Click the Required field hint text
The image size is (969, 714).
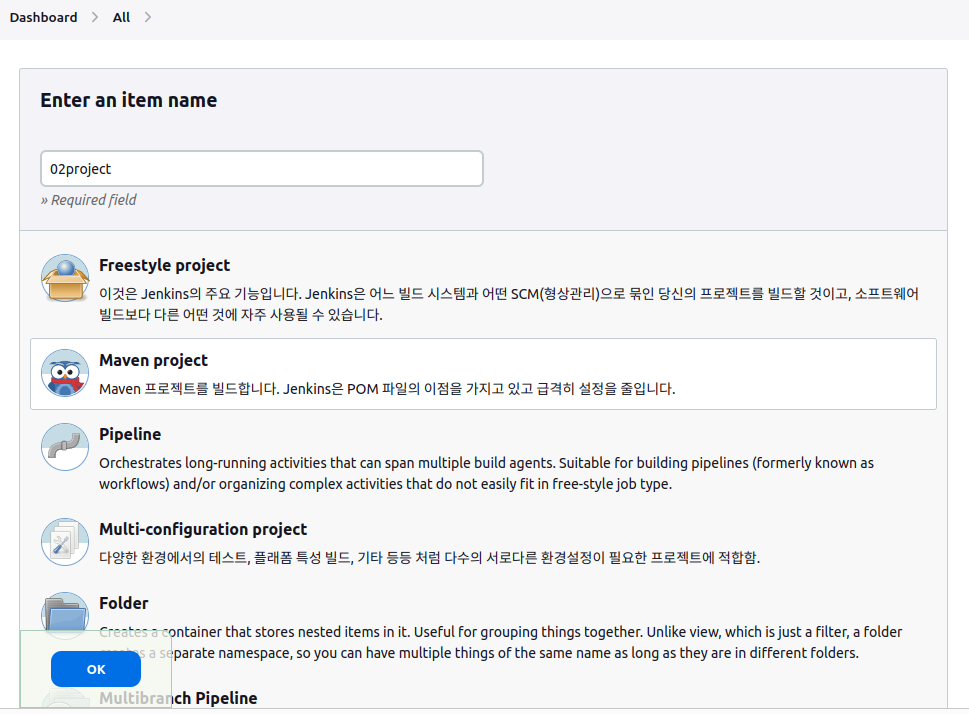point(88,200)
